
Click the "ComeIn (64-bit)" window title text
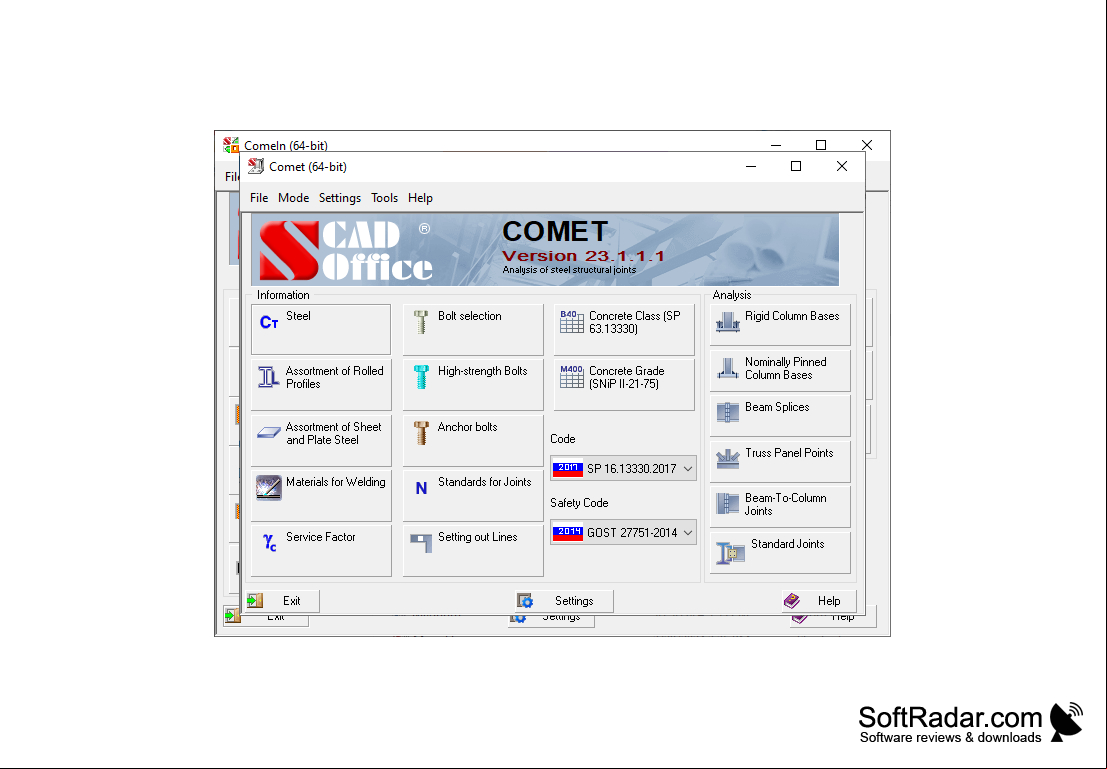click(x=286, y=145)
